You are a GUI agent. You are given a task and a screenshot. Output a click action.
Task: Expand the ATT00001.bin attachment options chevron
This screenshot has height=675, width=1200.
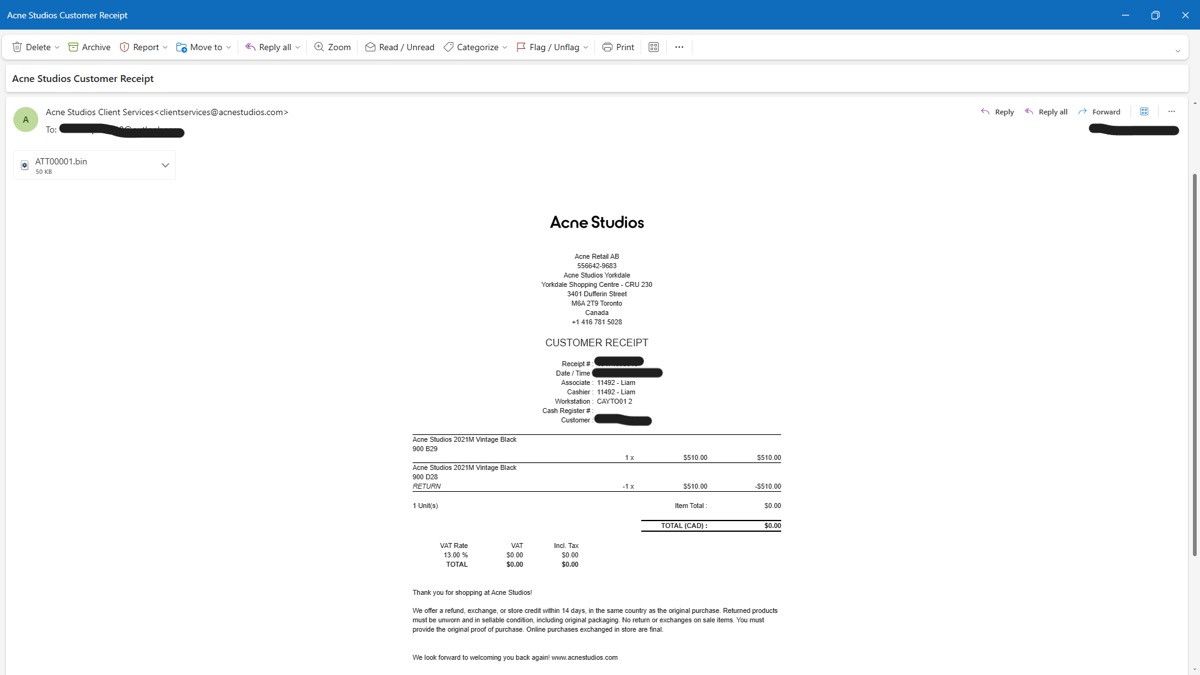[165, 165]
